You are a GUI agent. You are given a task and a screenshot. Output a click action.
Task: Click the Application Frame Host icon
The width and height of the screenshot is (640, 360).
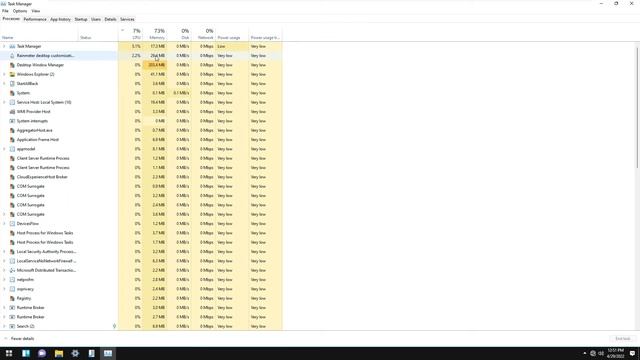point(12,140)
